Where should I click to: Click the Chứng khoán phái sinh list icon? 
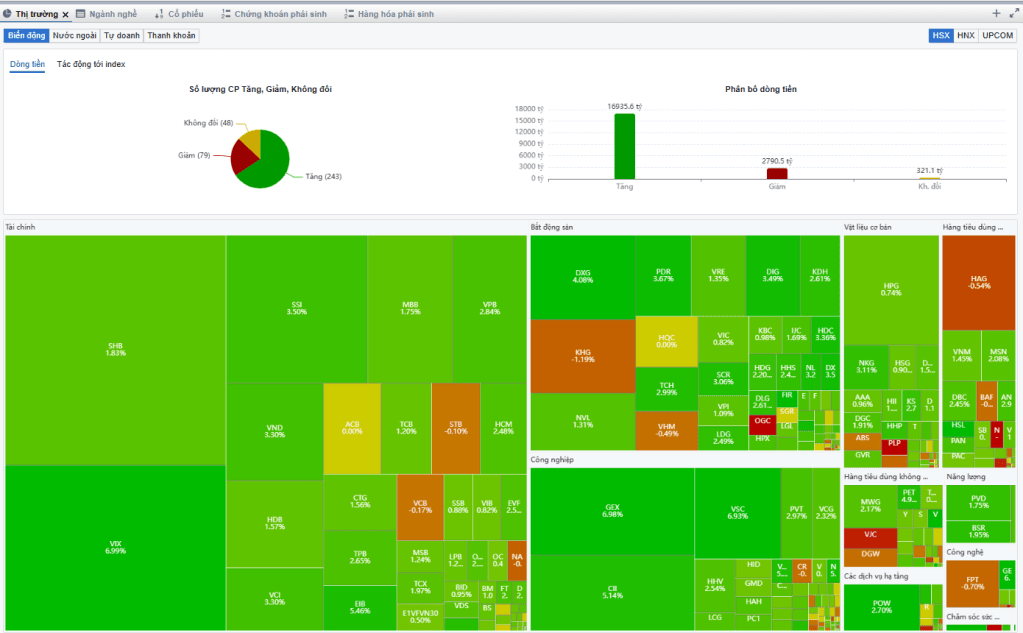[226, 15]
